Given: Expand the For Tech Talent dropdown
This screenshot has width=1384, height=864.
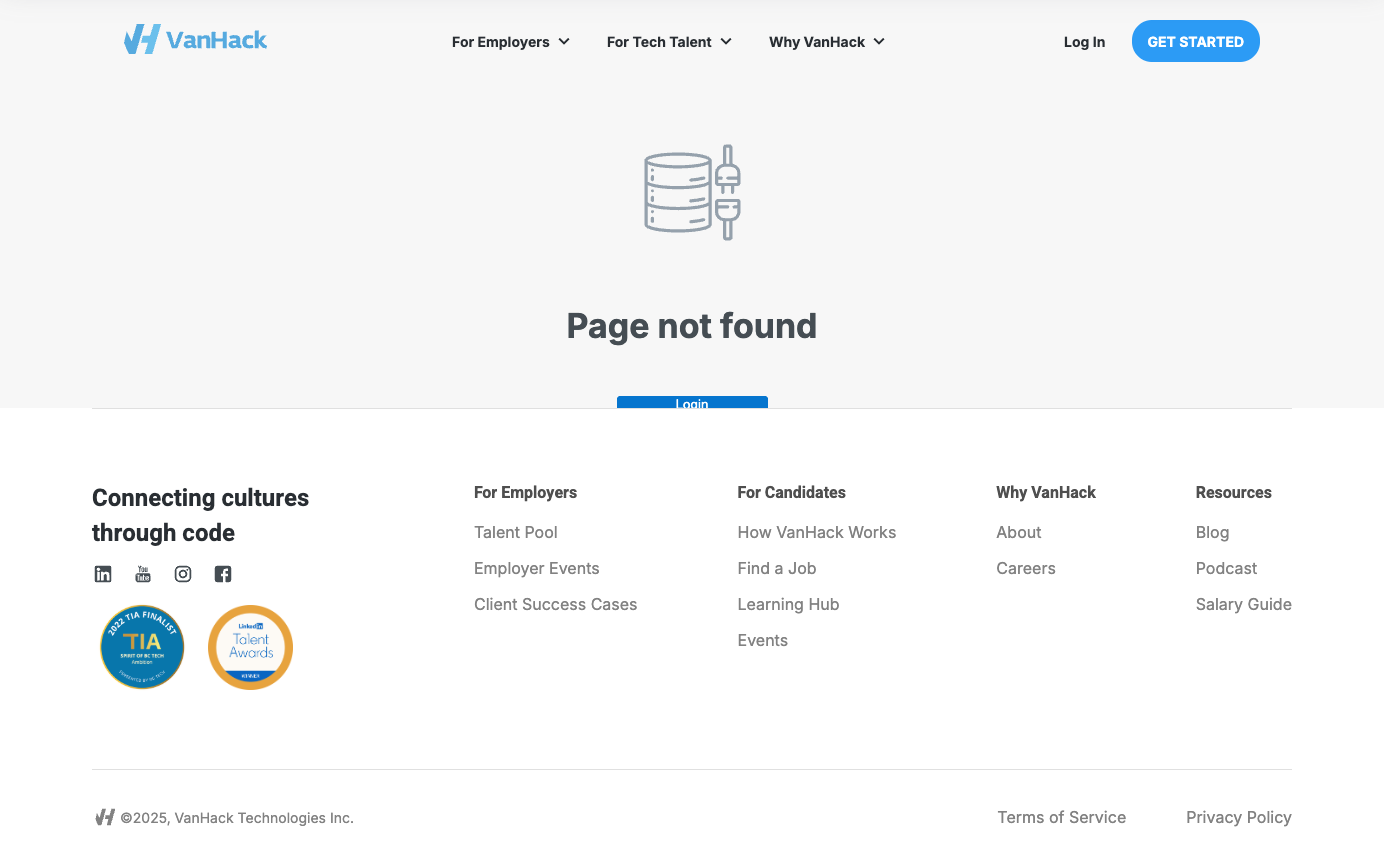Looking at the screenshot, I should [669, 42].
